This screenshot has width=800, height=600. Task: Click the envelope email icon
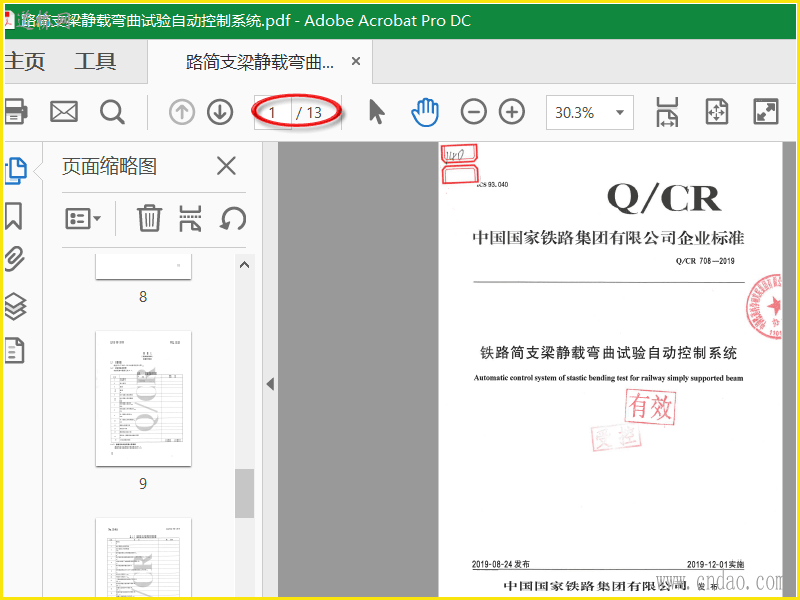click(x=64, y=112)
